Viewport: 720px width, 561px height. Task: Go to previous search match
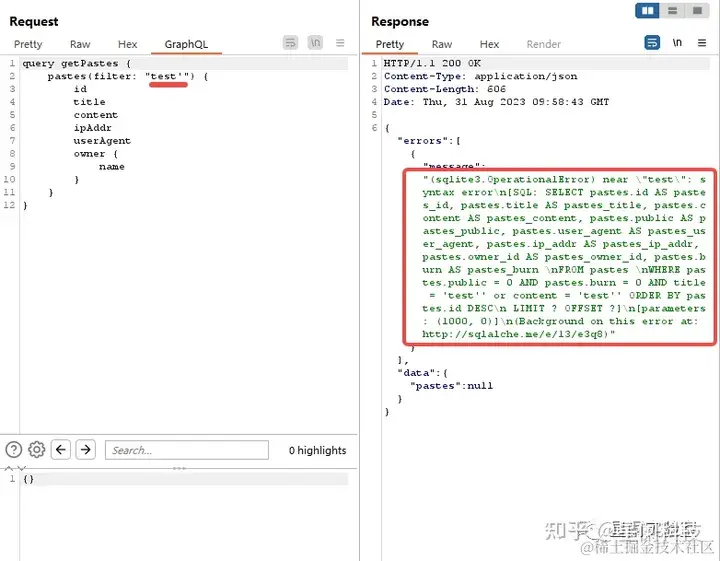pos(61,449)
